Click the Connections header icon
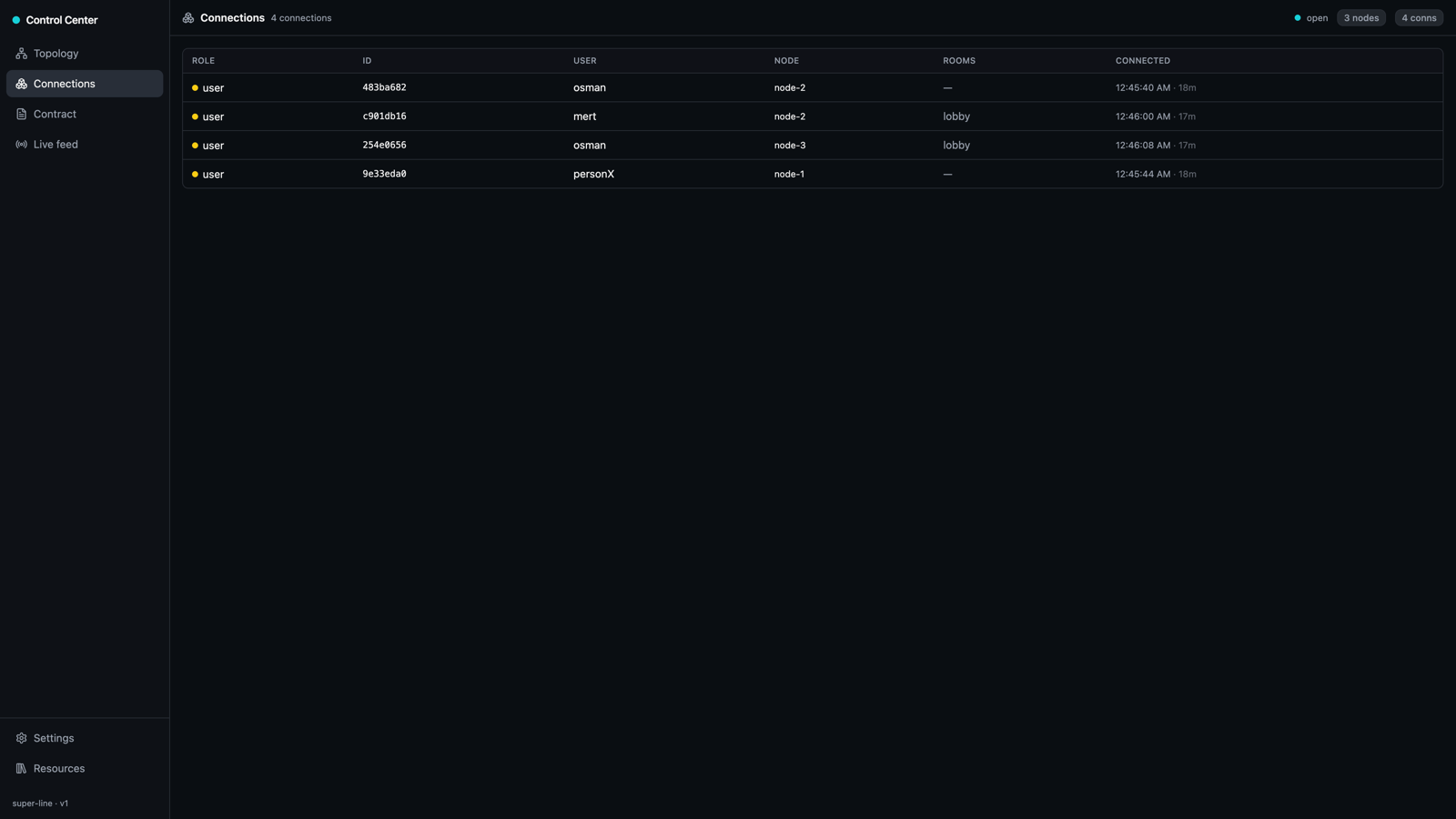Viewport: 1456px width, 819px height. 188,18
